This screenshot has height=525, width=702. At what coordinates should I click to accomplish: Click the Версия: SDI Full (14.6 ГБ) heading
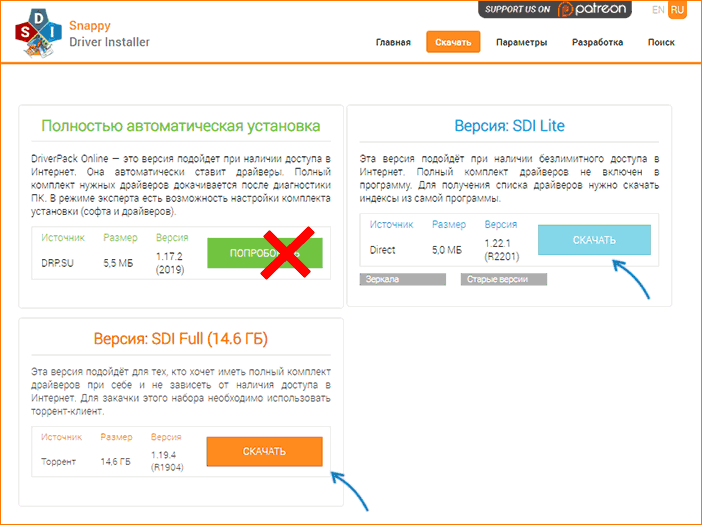(180, 338)
